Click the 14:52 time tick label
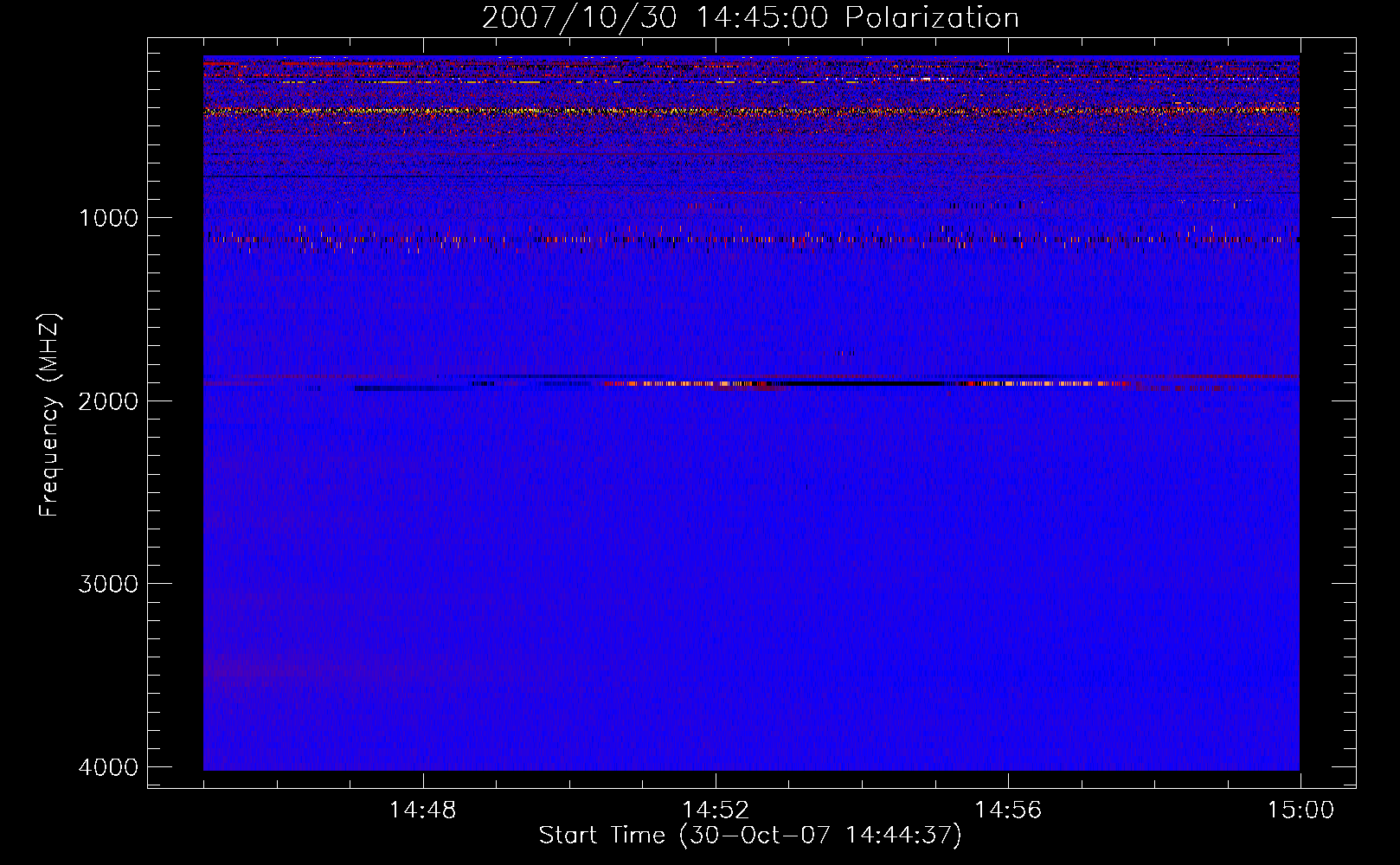The image size is (1400, 865). [716, 811]
